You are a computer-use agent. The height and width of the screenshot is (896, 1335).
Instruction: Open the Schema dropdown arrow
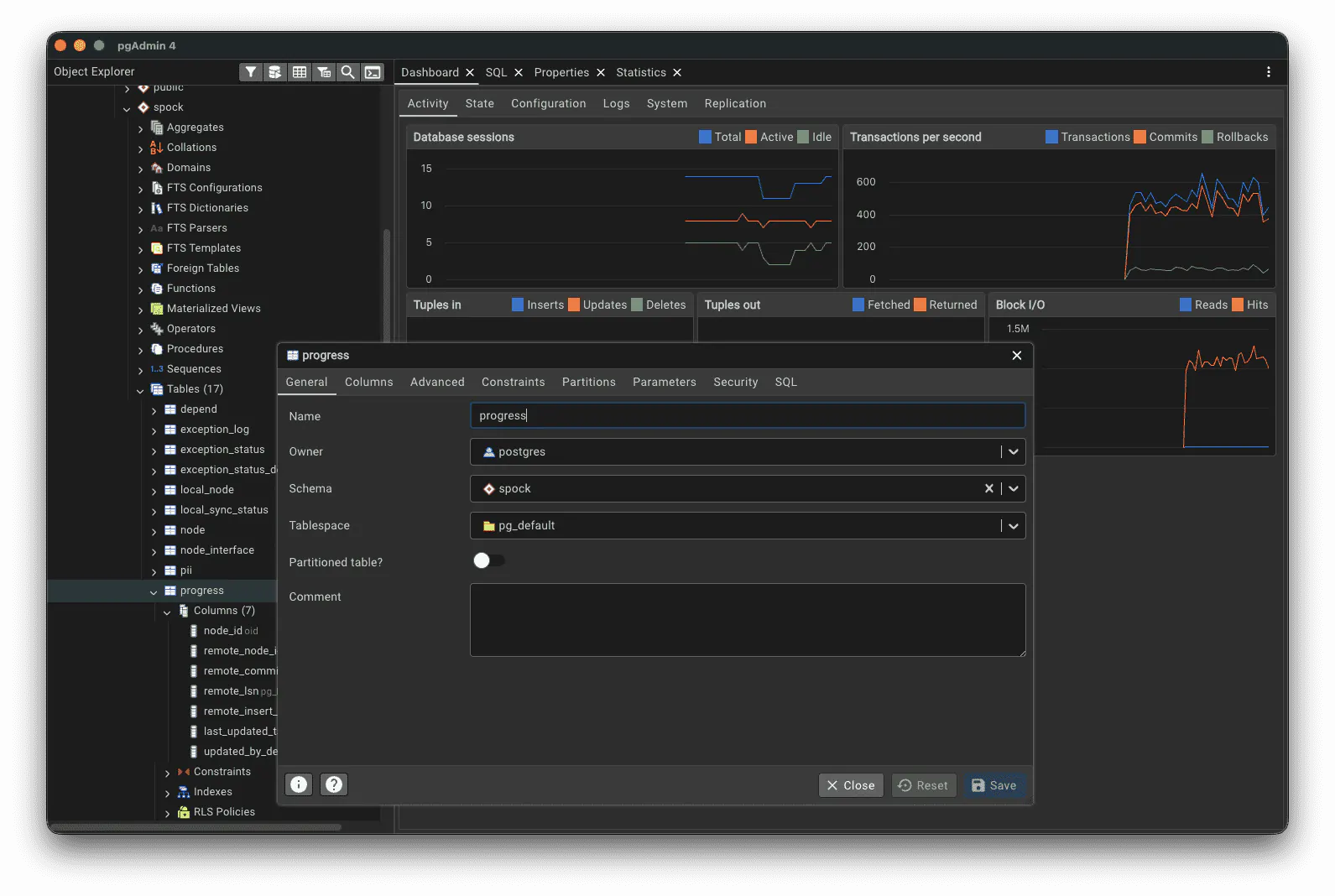click(1014, 488)
